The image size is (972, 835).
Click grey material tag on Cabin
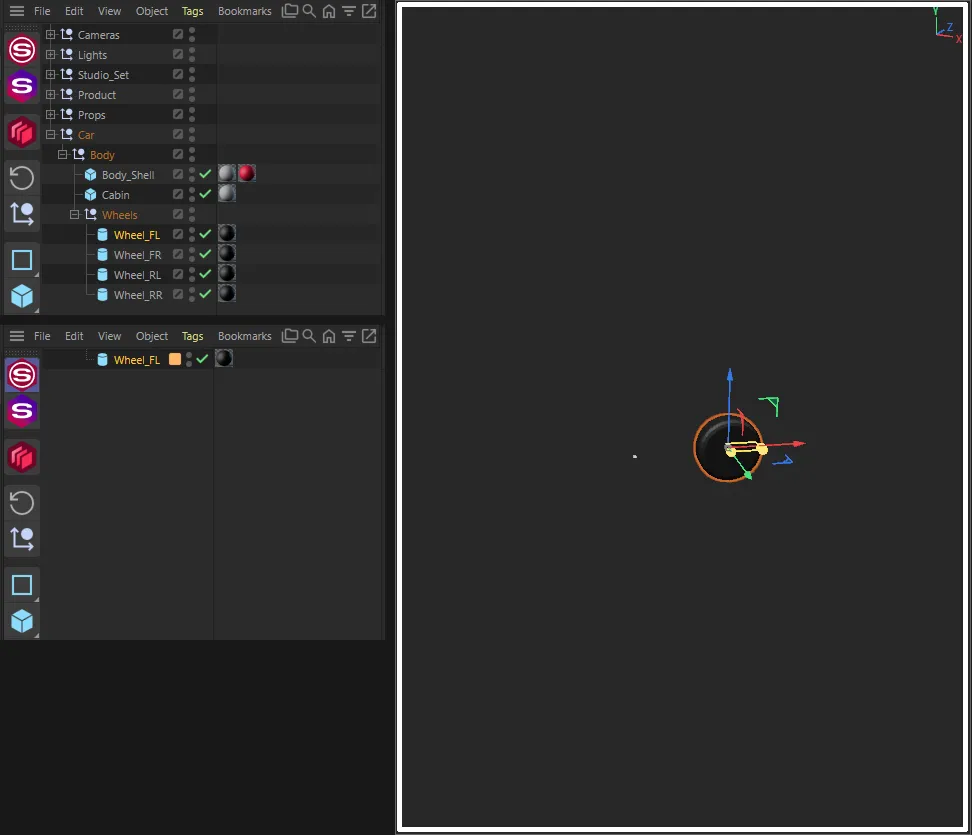pos(227,193)
